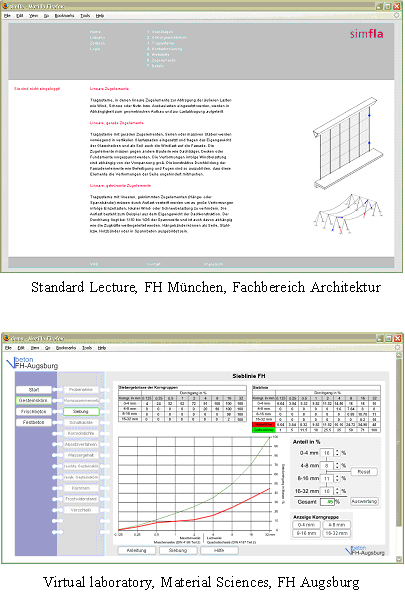Viewport: 405px width, 592px height.
Task: Click the beton window vertical scrollbar thumb
Action: [x=399, y=442]
